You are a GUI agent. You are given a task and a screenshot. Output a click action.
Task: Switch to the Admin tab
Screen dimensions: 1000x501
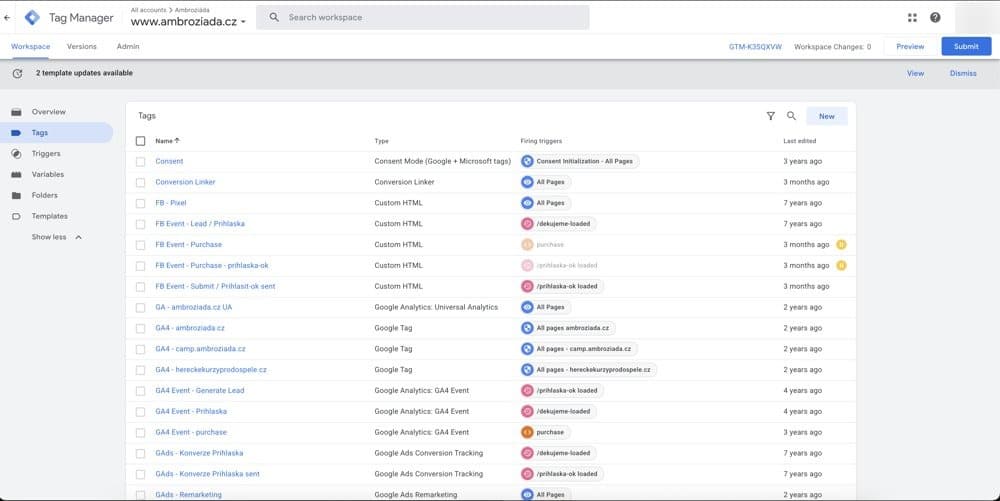(x=128, y=47)
